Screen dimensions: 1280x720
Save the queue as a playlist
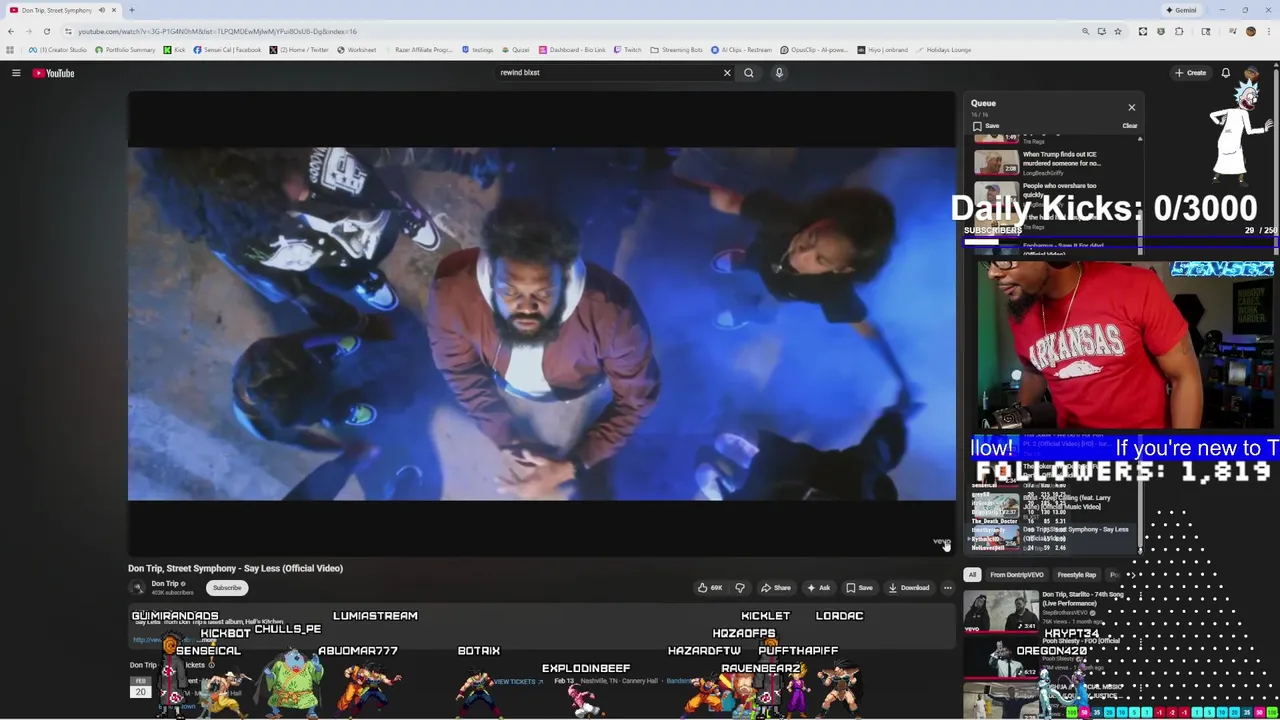click(x=986, y=126)
